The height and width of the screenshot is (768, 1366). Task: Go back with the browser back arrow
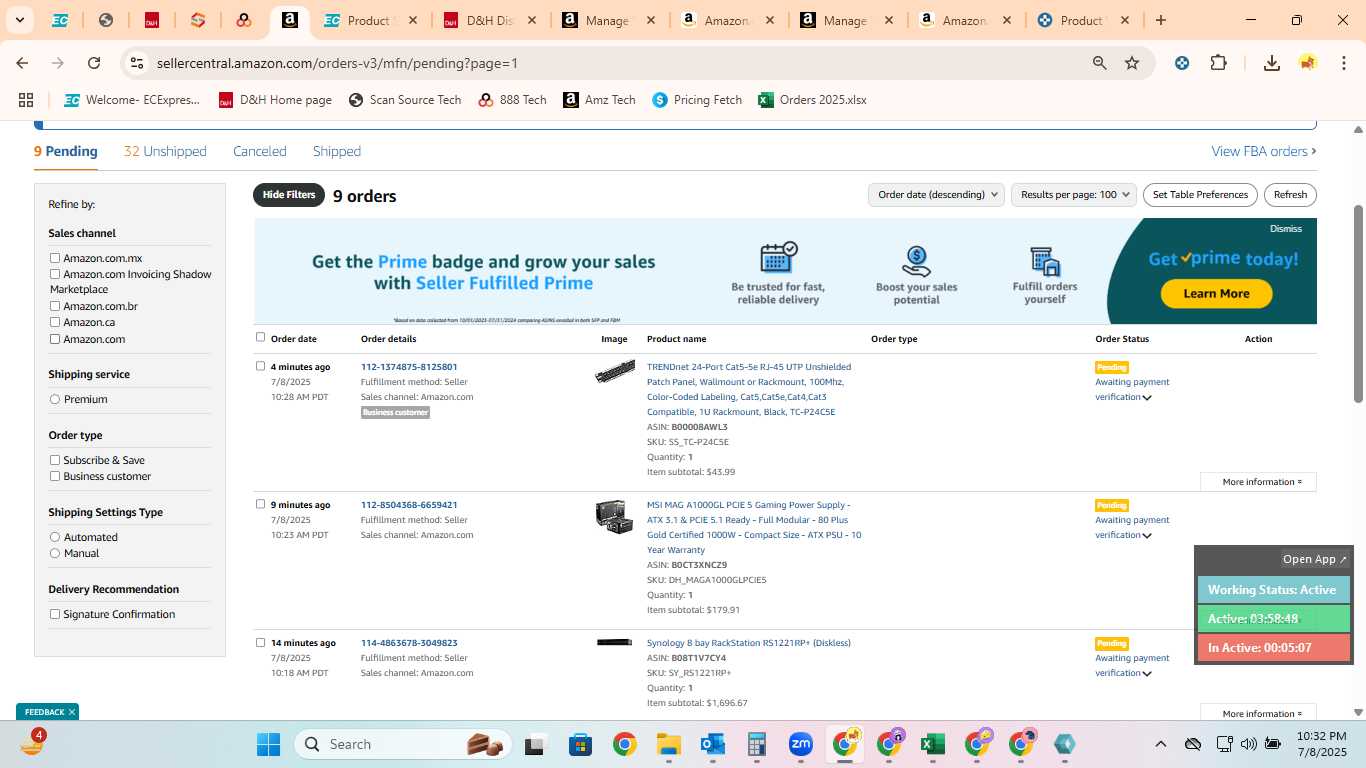(x=22, y=63)
